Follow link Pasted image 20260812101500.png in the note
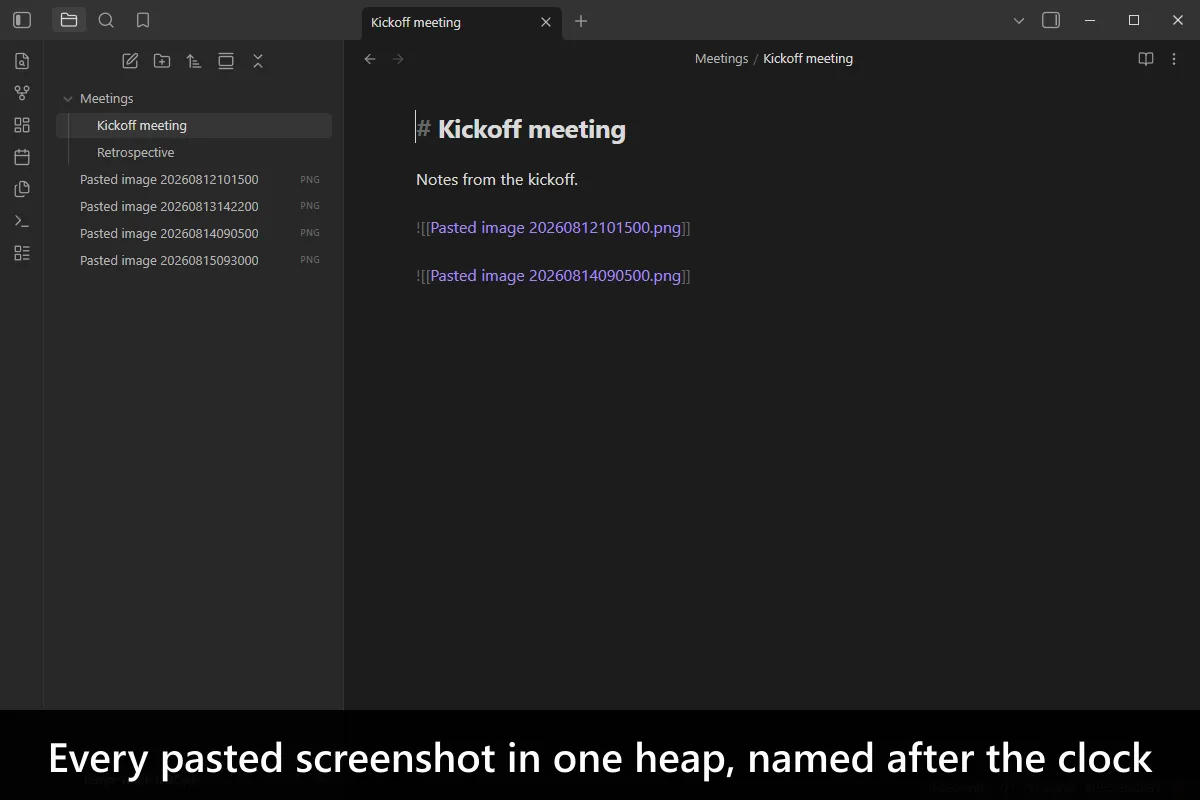1200x800 pixels. 555,228
